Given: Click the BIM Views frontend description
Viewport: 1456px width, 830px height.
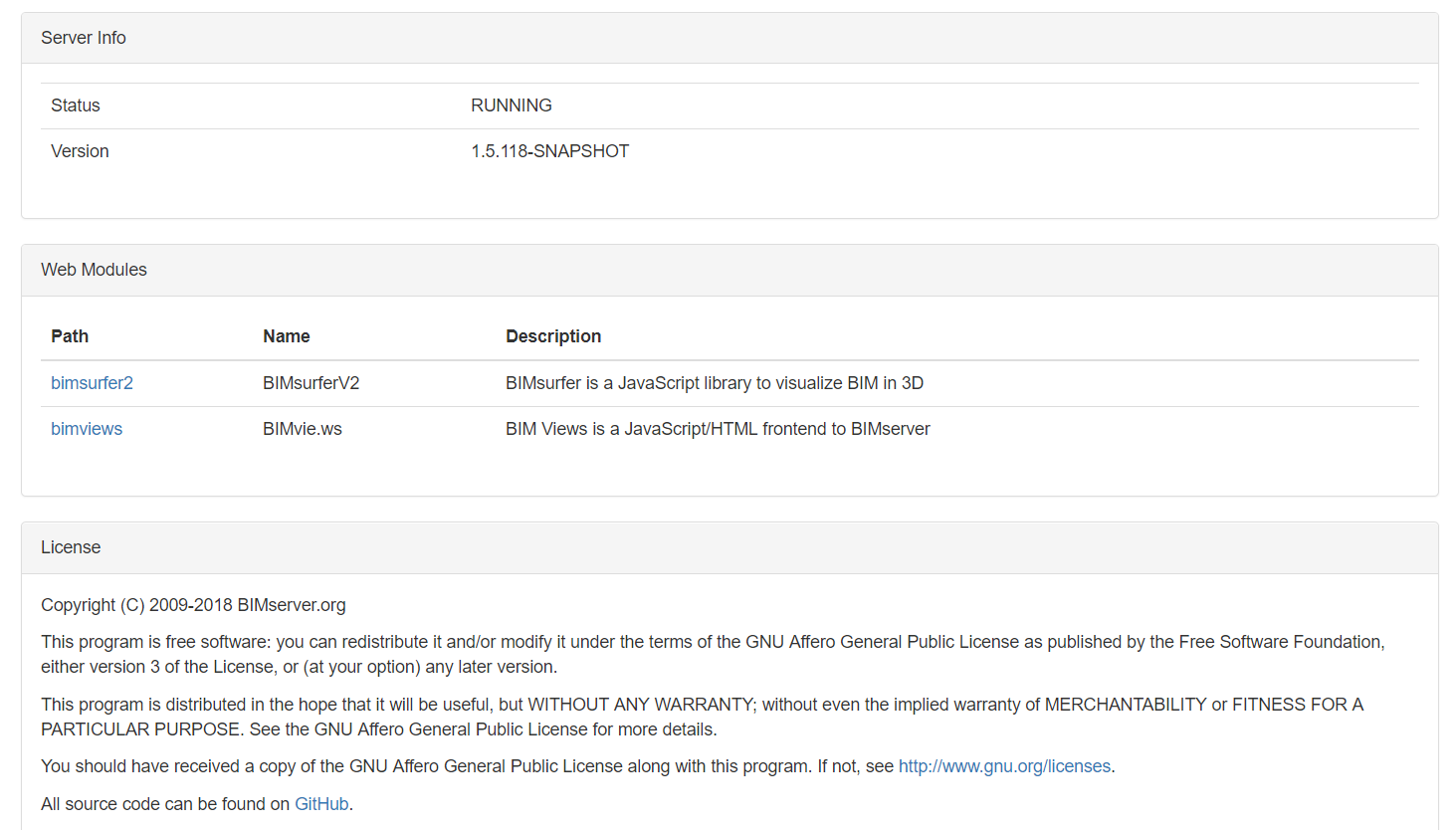Looking at the screenshot, I should 718,429.
